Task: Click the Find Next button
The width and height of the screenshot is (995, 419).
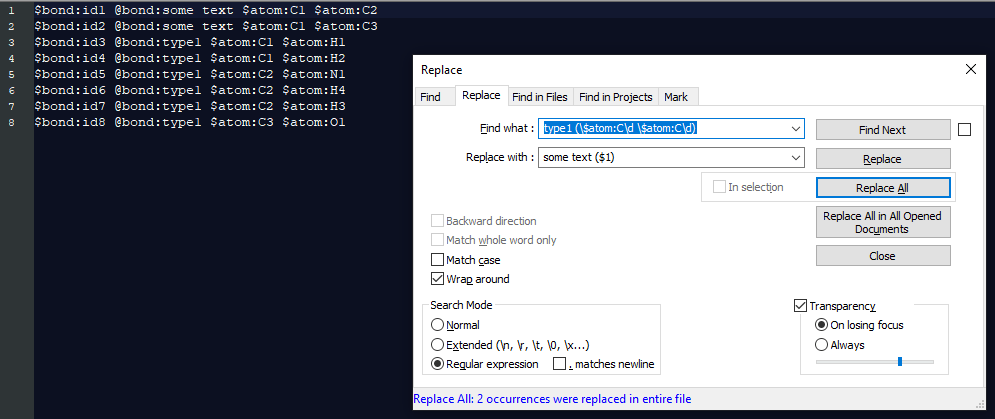Action: [883, 130]
